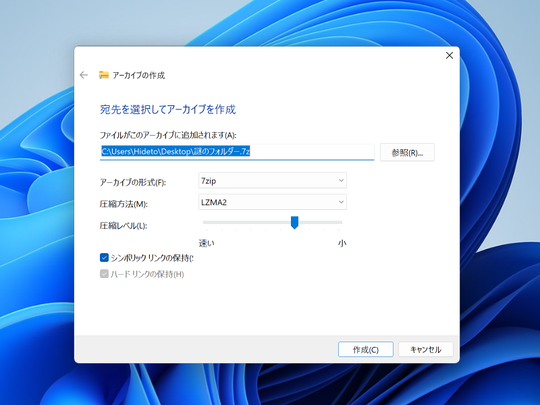
Task: Click the 作成(C) create button
Action: pos(366,350)
